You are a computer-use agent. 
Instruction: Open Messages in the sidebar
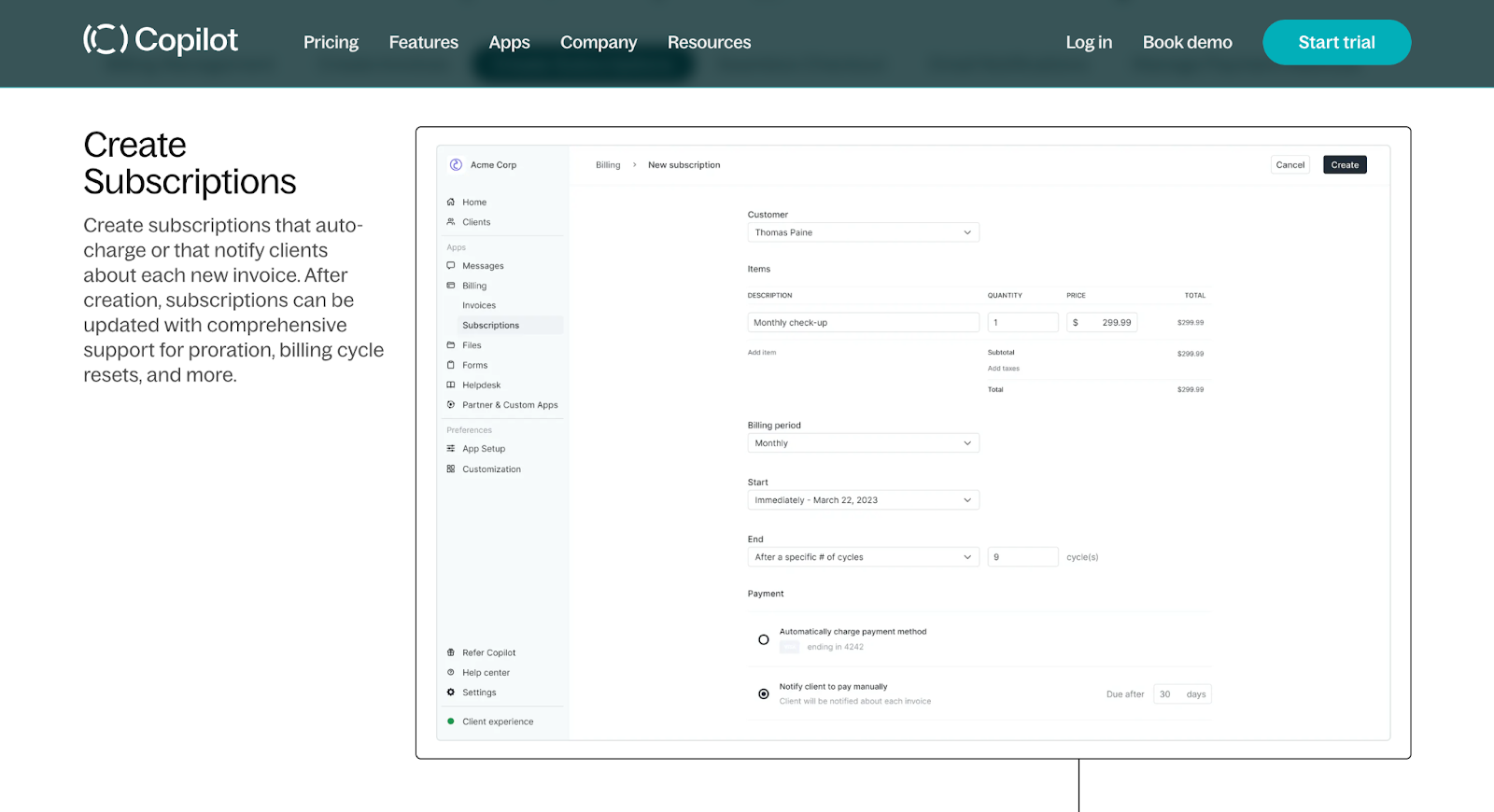point(483,266)
